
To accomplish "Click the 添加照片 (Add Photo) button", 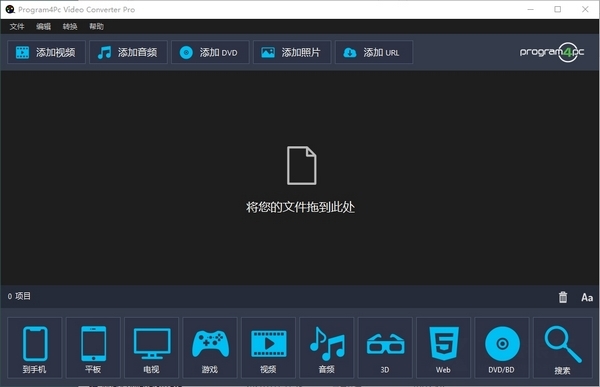I will pyautogui.click(x=292, y=52).
